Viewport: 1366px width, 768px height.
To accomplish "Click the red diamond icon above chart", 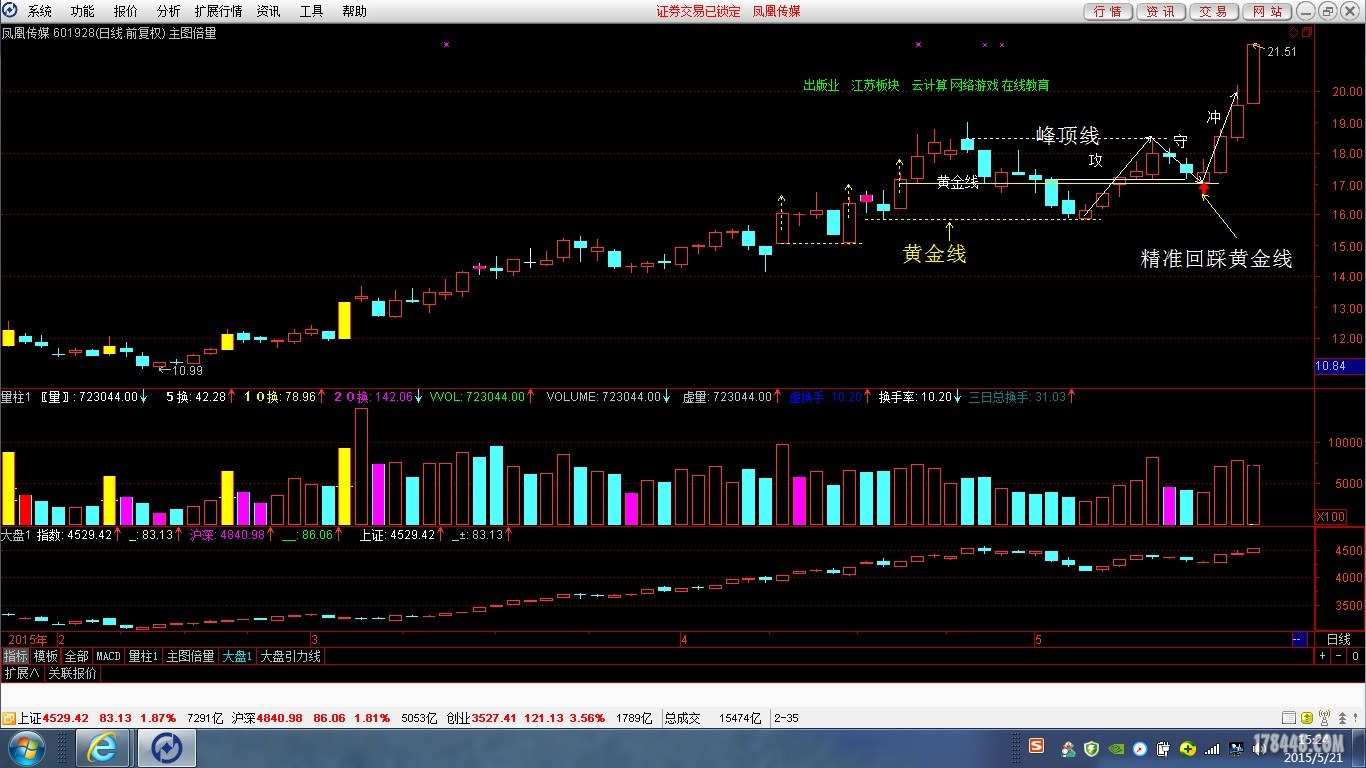I will point(1293,32).
